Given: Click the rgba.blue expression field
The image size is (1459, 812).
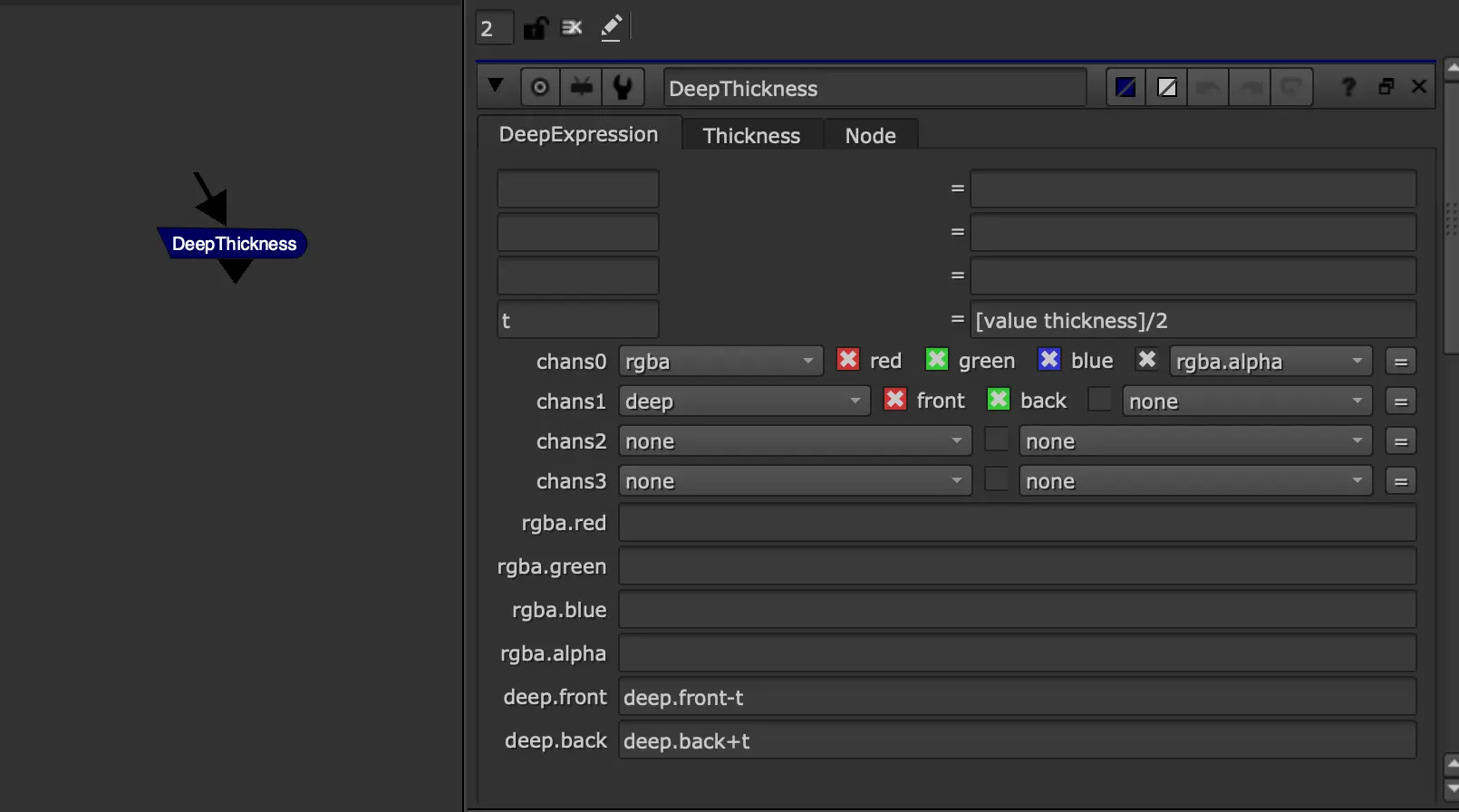Looking at the screenshot, I should [x=1017, y=610].
